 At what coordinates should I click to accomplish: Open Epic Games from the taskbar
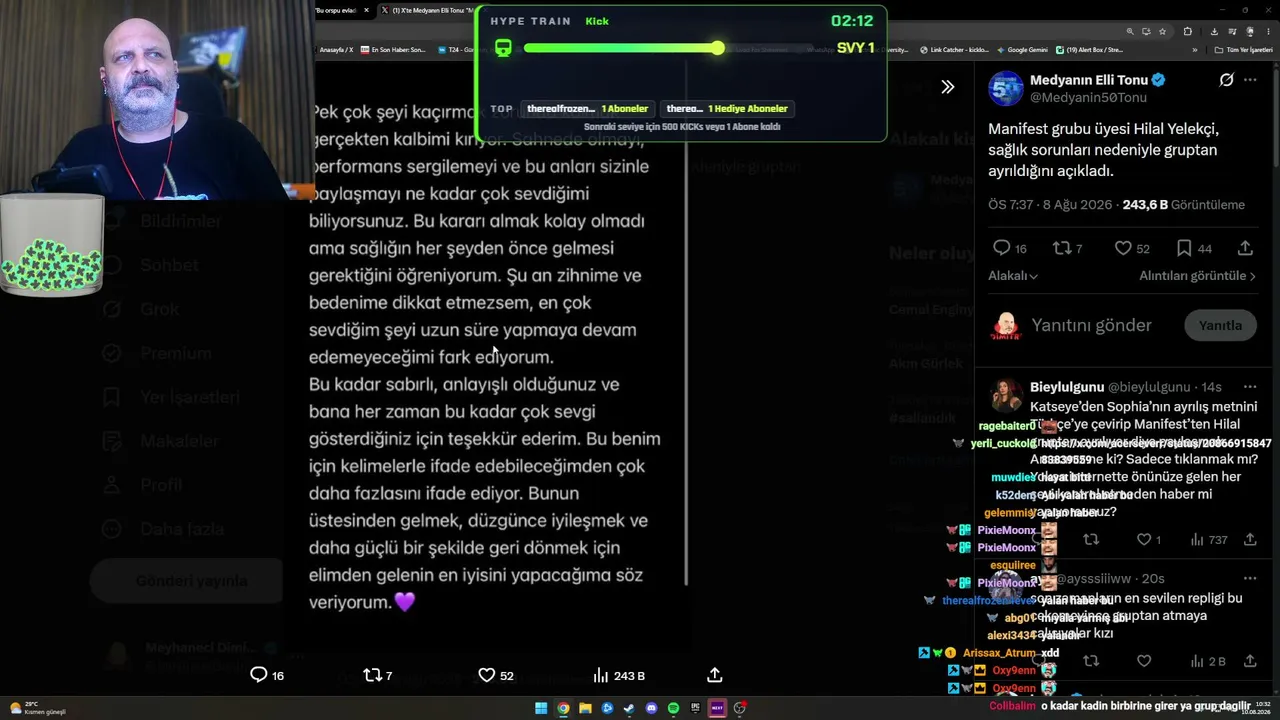[695, 708]
